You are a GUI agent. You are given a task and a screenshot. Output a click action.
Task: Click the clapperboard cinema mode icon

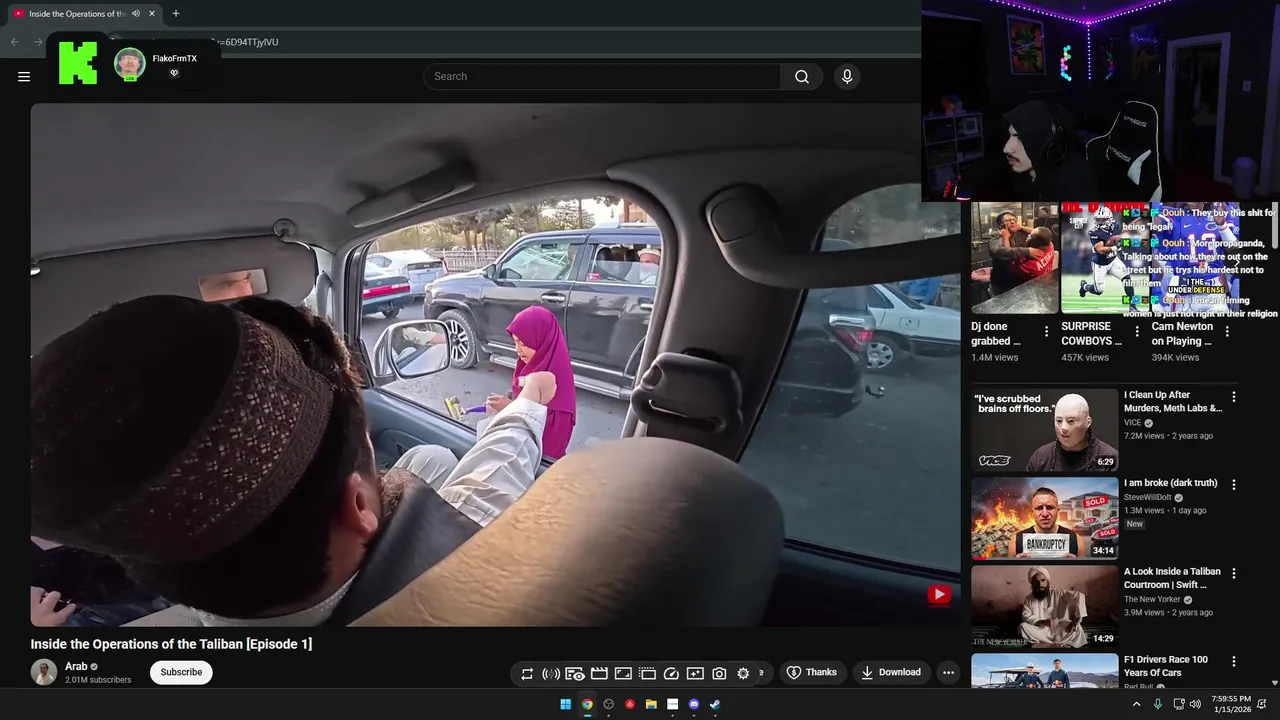click(x=599, y=674)
